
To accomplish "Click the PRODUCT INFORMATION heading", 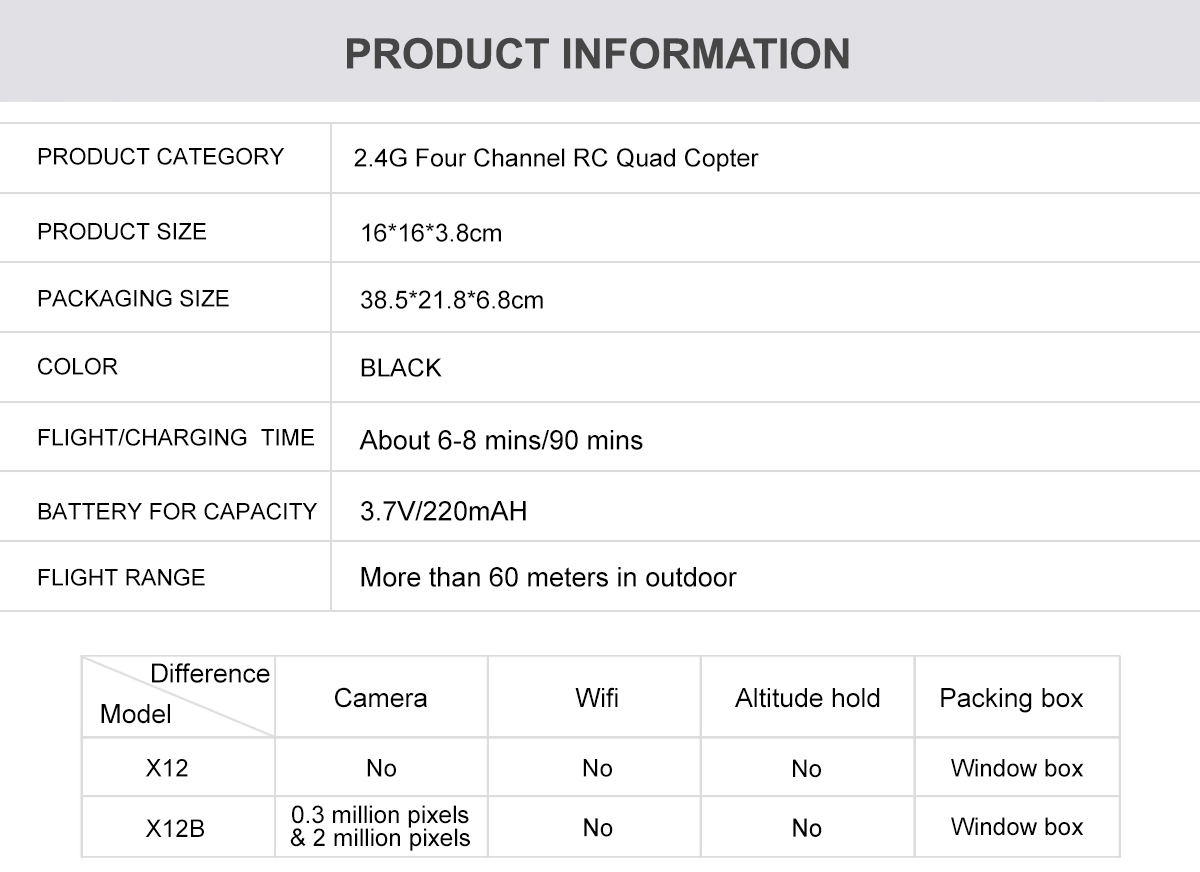I will [x=597, y=54].
